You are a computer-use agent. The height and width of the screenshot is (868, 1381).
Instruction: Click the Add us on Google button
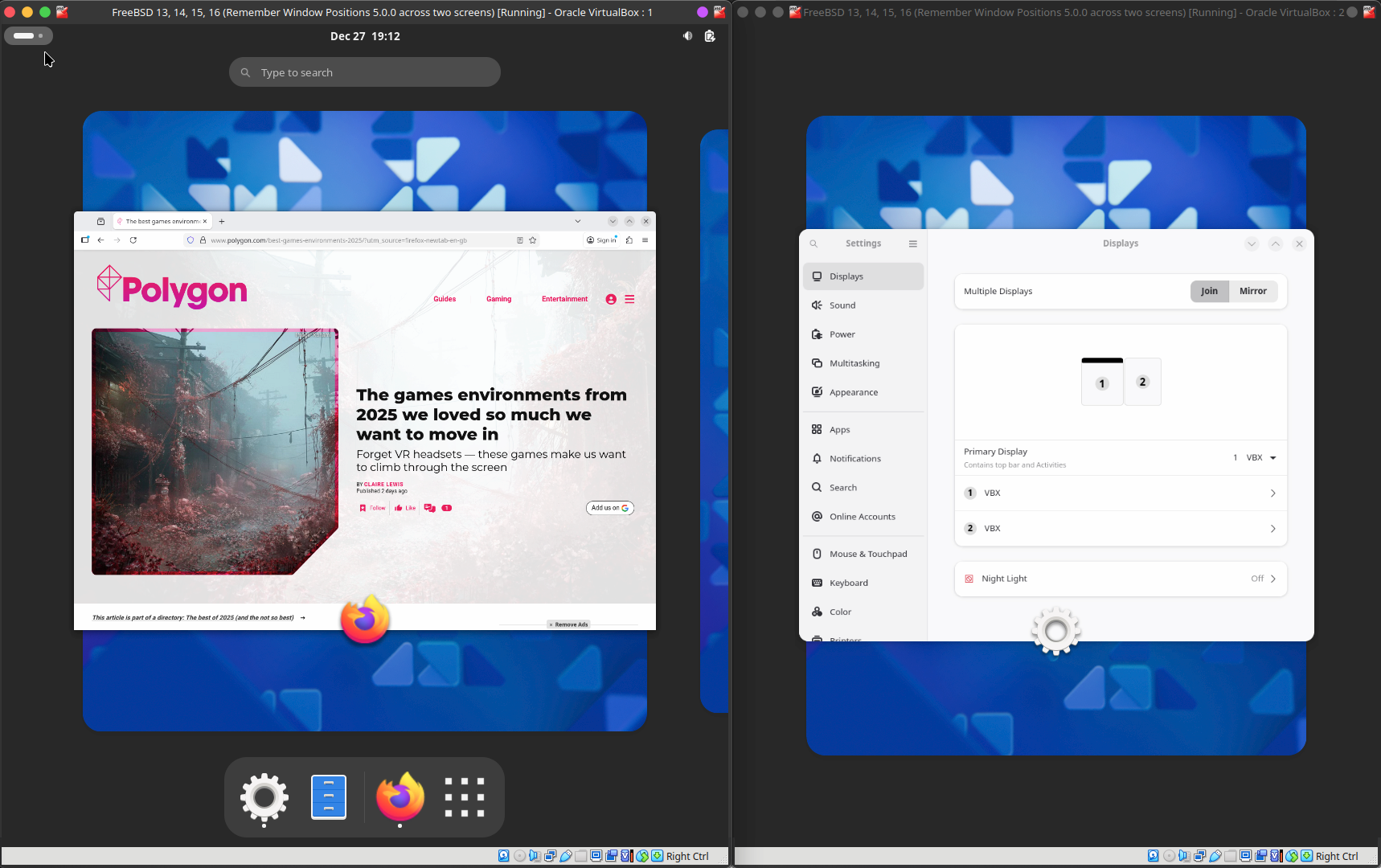coord(609,508)
